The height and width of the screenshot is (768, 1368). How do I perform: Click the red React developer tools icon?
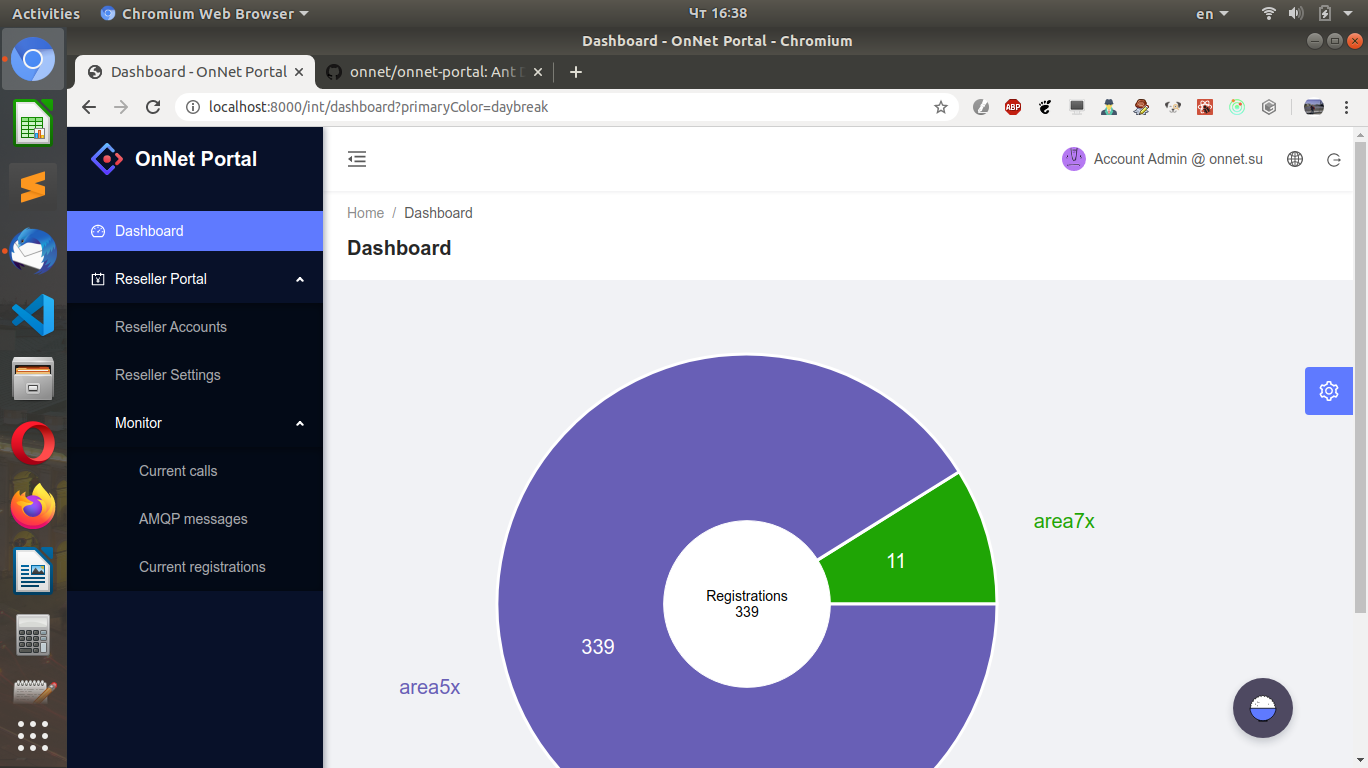pyautogui.click(x=1205, y=107)
